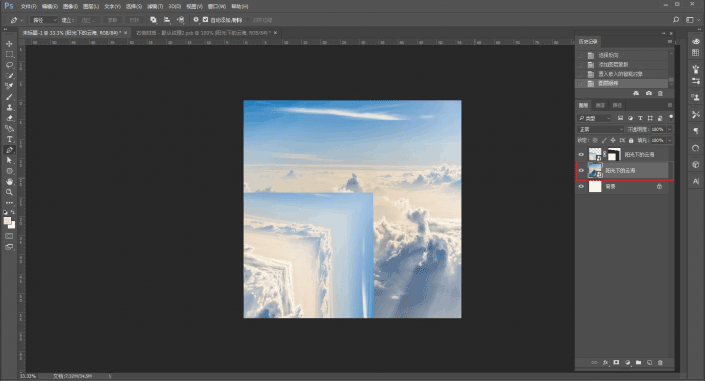Viewport: 705px width, 381px height.
Task: Select the Eyedropper tool in toolbox
Action: coord(9,86)
